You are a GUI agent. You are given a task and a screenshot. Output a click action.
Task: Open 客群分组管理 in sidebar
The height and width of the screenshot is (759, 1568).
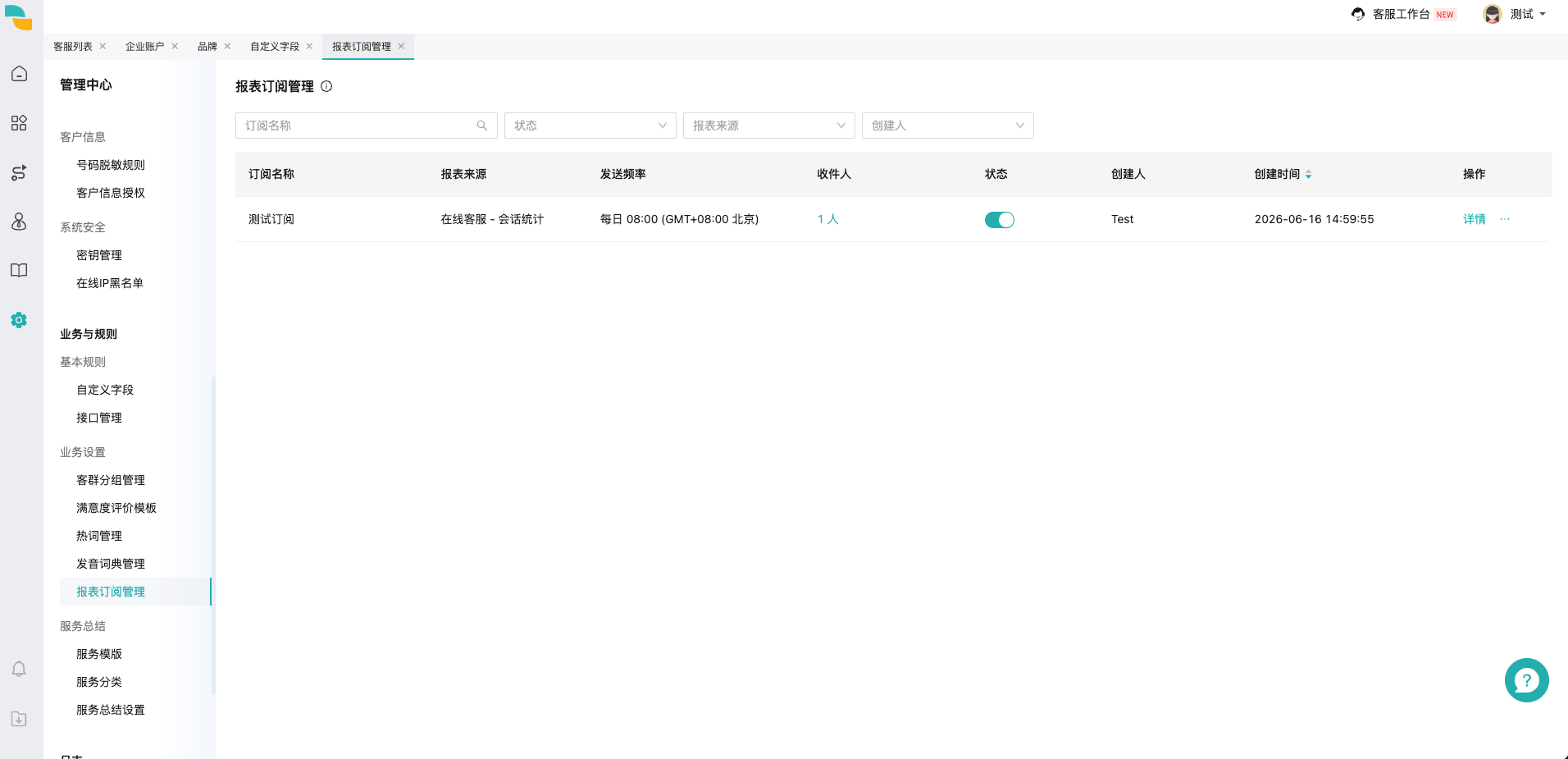[x=111, y=480]
